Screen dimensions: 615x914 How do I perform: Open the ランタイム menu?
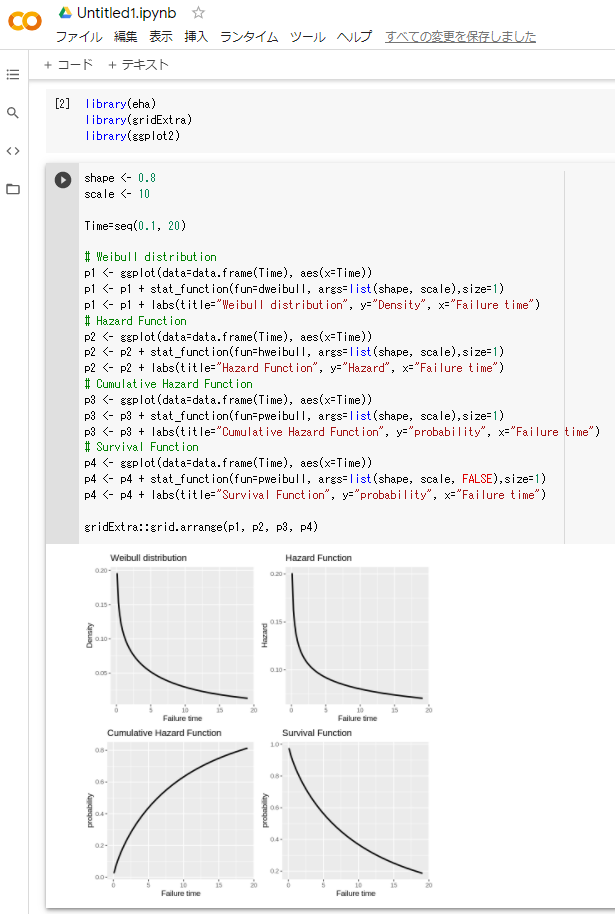click(x=249, y=37)
